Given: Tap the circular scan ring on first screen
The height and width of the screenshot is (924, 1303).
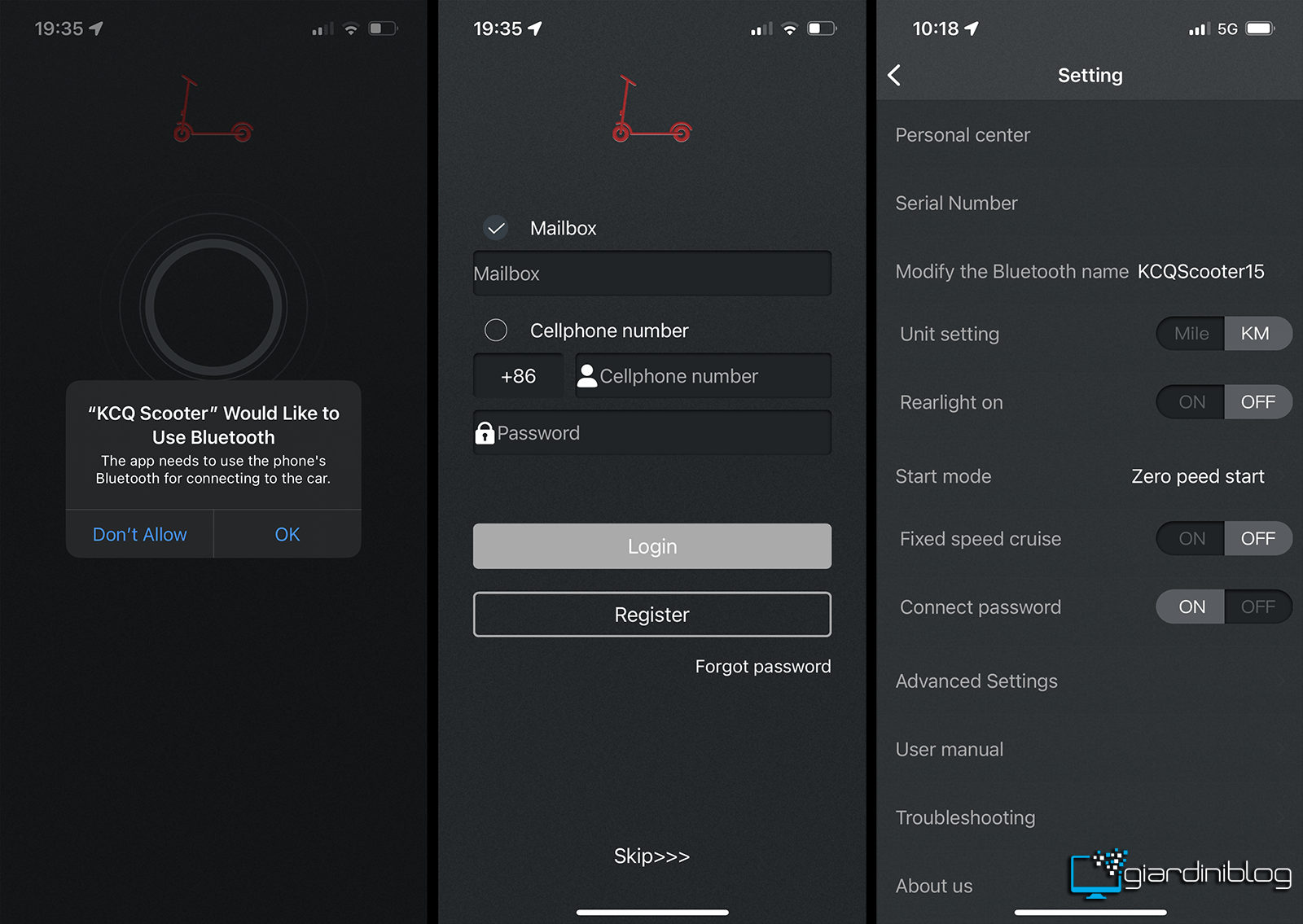Looking at the screenshot, I should click(213, 308).
